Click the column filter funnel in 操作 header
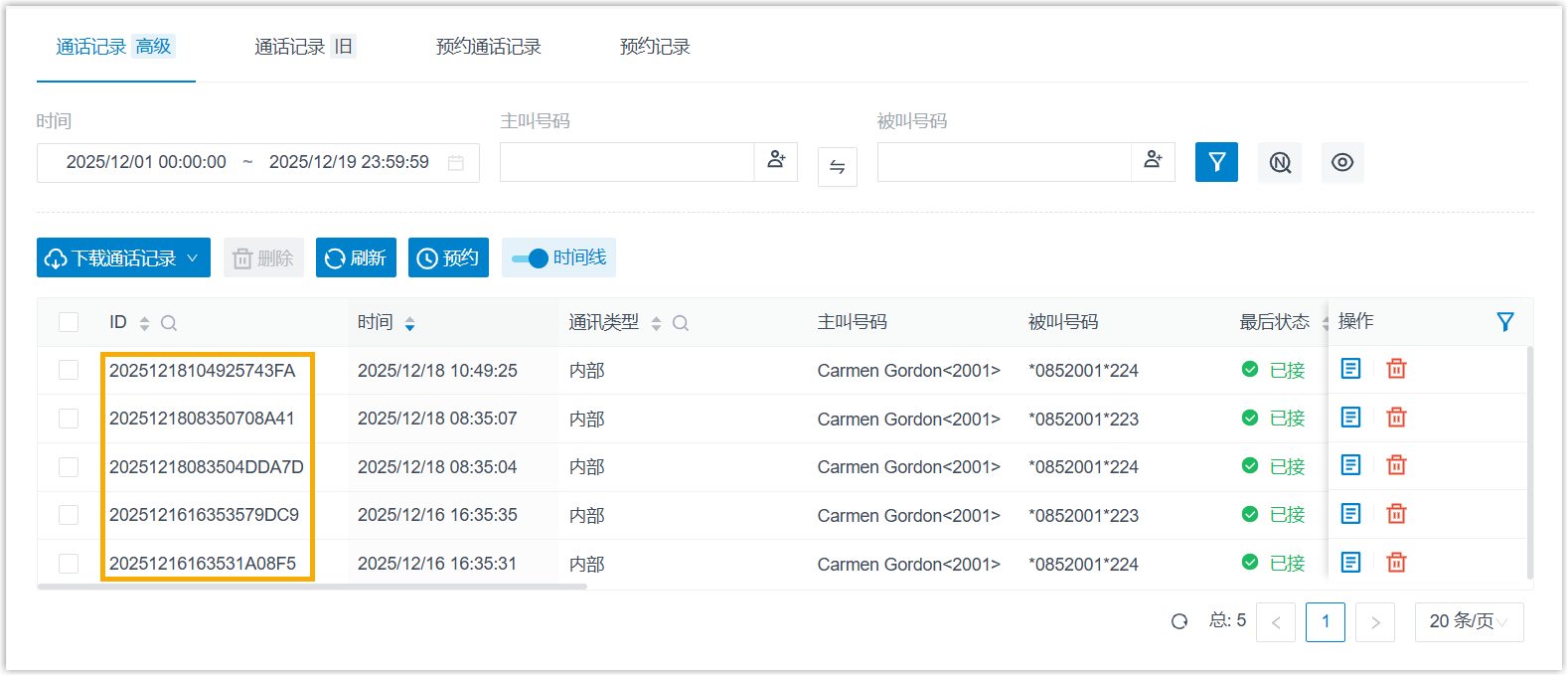This screenshot has height=676, width=1568. tap(1504, 322)
